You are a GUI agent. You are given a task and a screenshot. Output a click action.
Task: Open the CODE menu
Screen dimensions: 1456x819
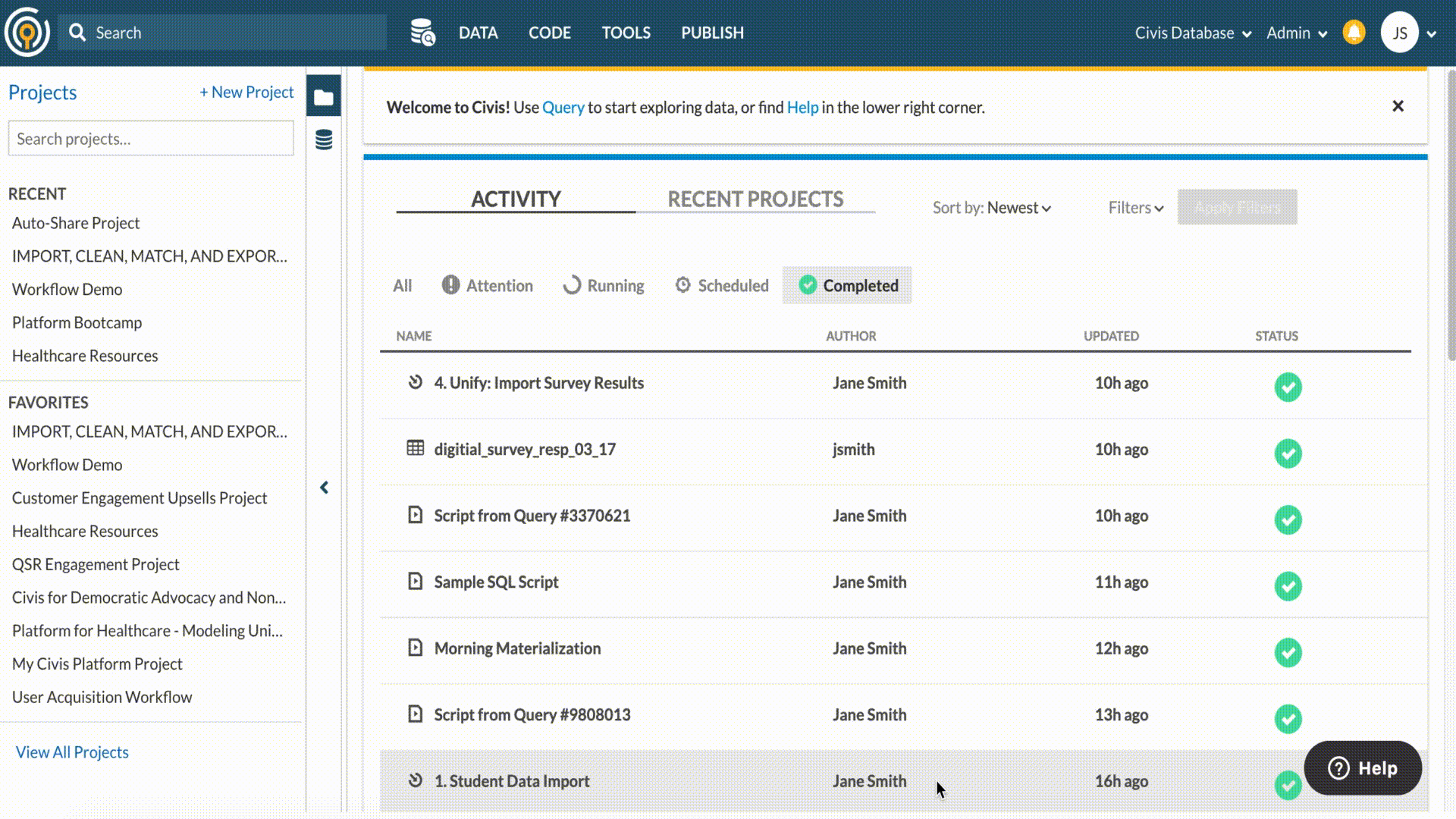550,33
